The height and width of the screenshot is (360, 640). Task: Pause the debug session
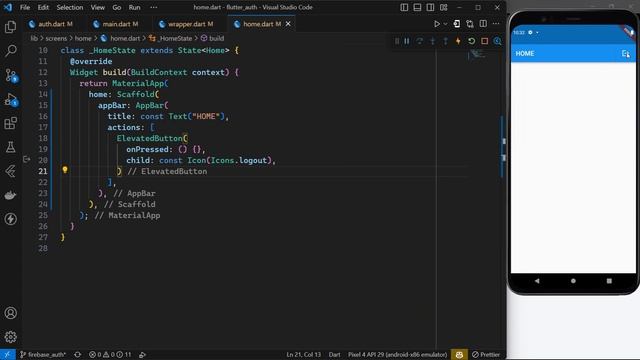(x=407, y=41)
